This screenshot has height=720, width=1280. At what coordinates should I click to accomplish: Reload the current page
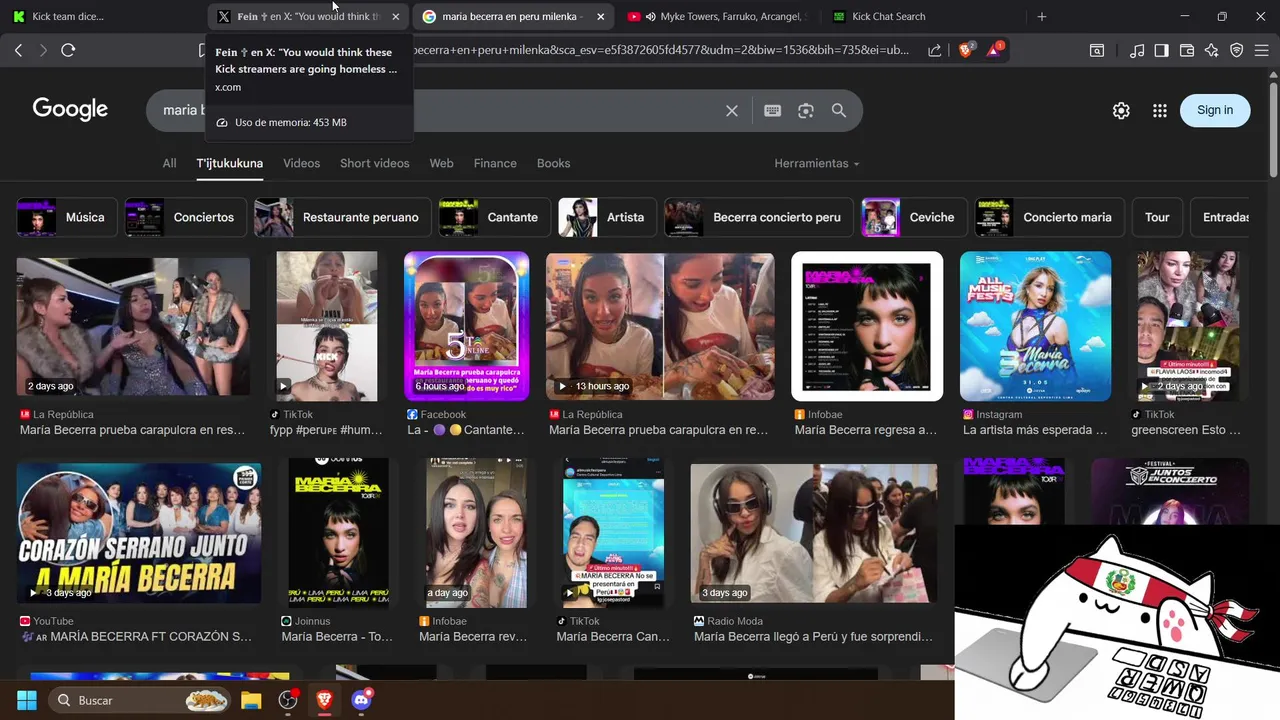[68, 50]
